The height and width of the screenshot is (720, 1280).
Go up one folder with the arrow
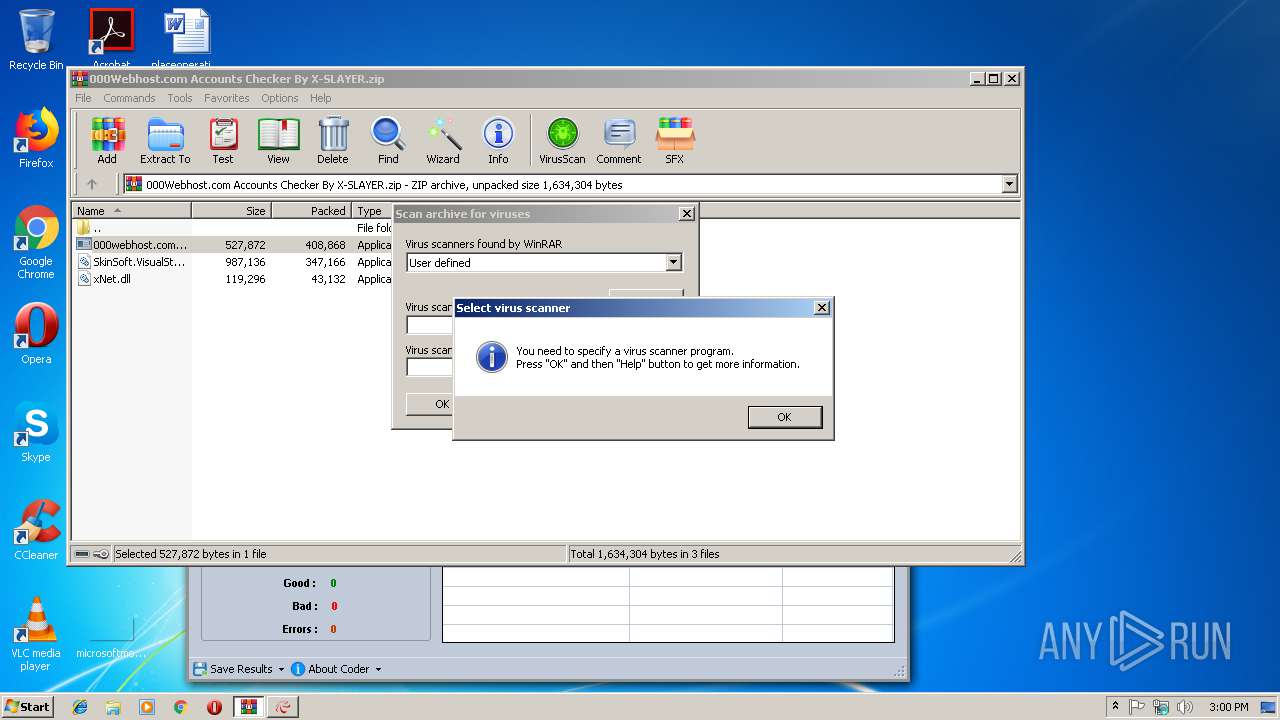point(92,184)
